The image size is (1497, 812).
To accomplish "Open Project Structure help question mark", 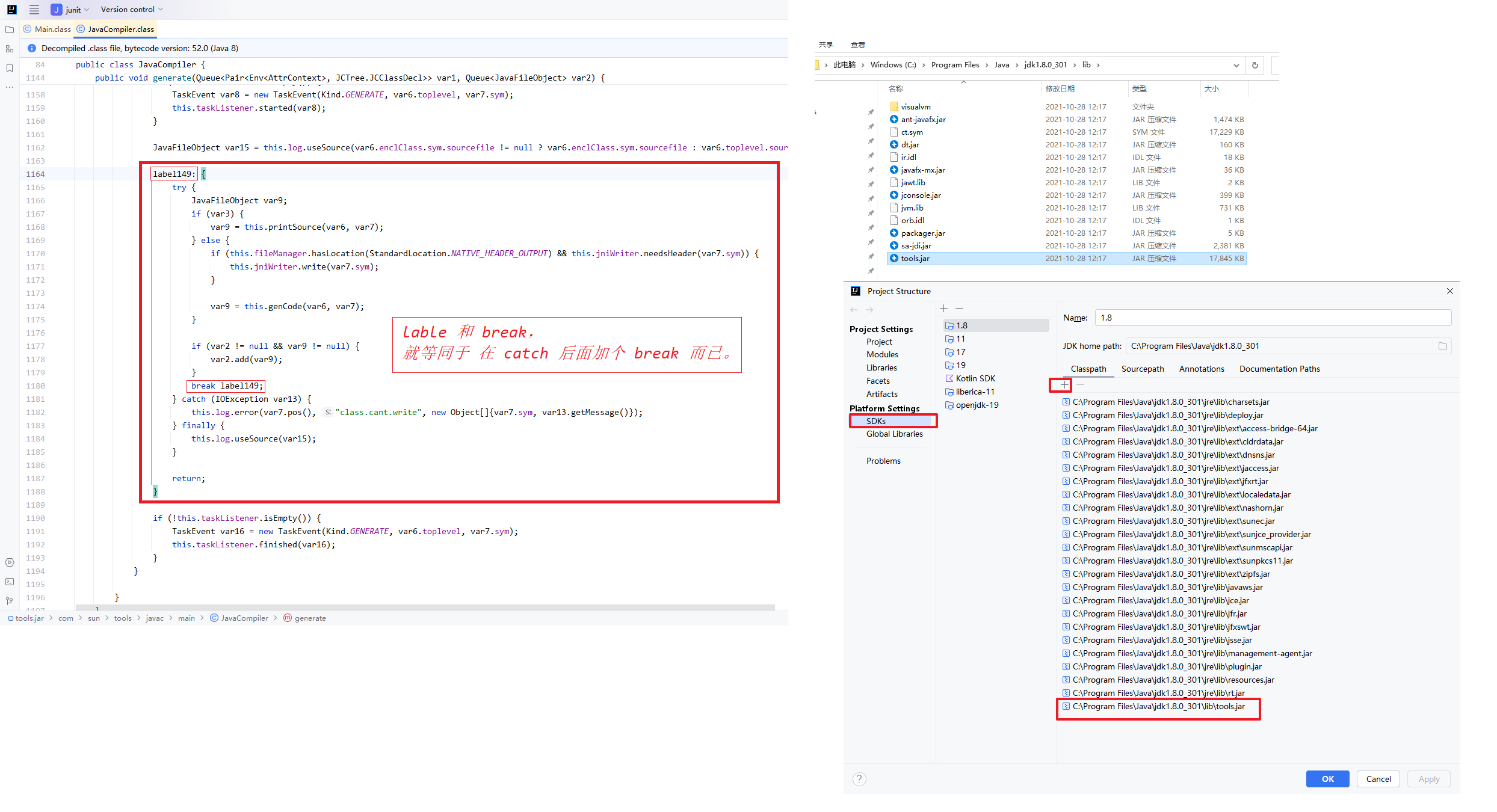I will click(859, 779).
